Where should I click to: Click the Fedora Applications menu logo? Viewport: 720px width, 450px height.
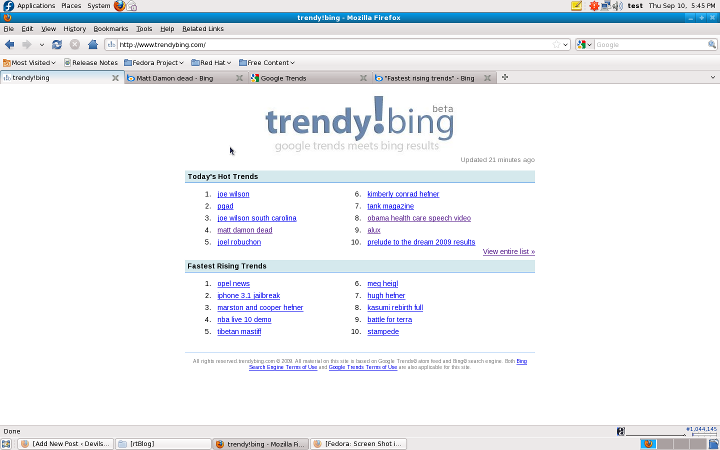tap(8, 6)
